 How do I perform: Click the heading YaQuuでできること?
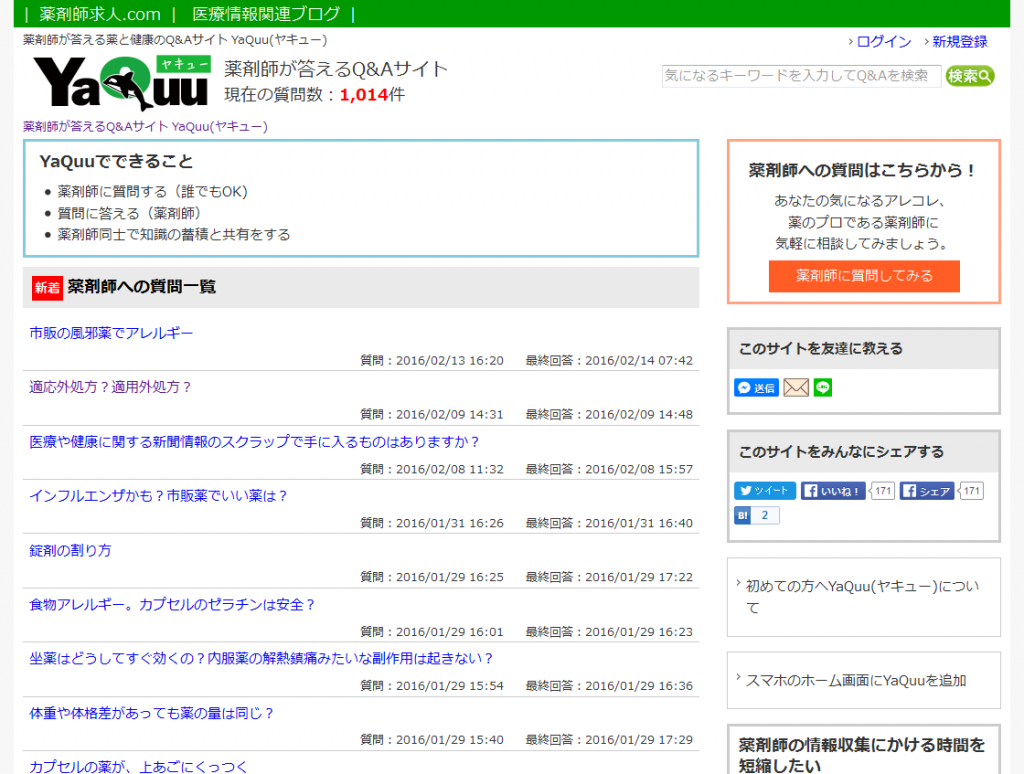(116, 161)
